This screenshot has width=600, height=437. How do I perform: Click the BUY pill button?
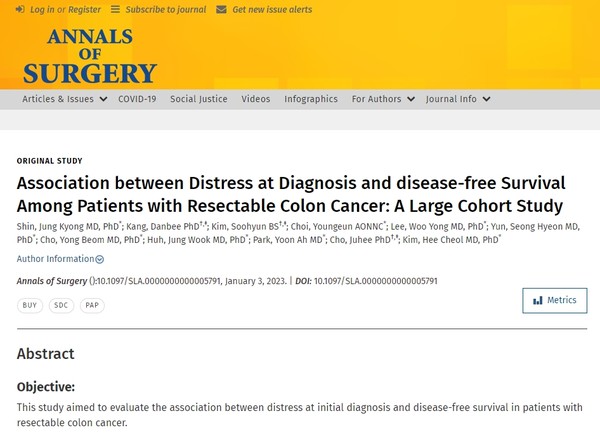coord(30,305)
